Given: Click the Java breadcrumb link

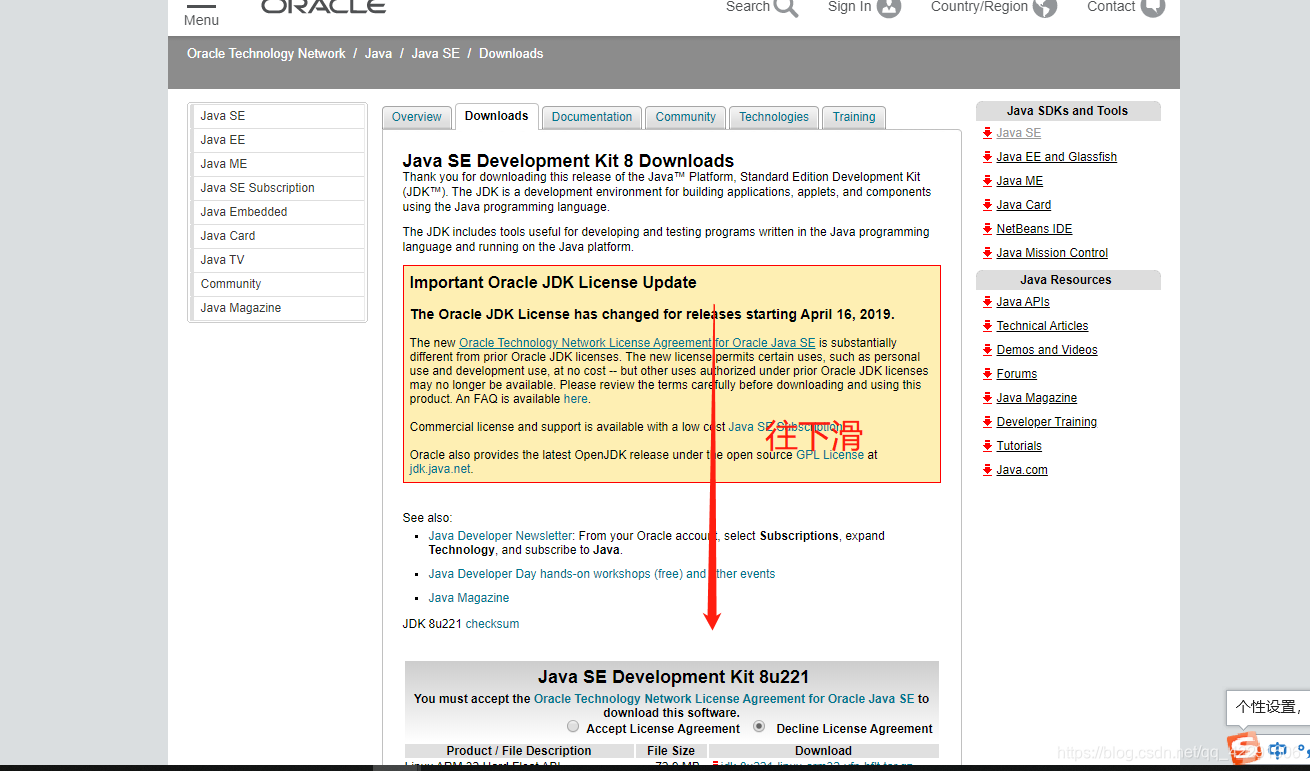Looking at the screenshot, I should tap(378, 54).
